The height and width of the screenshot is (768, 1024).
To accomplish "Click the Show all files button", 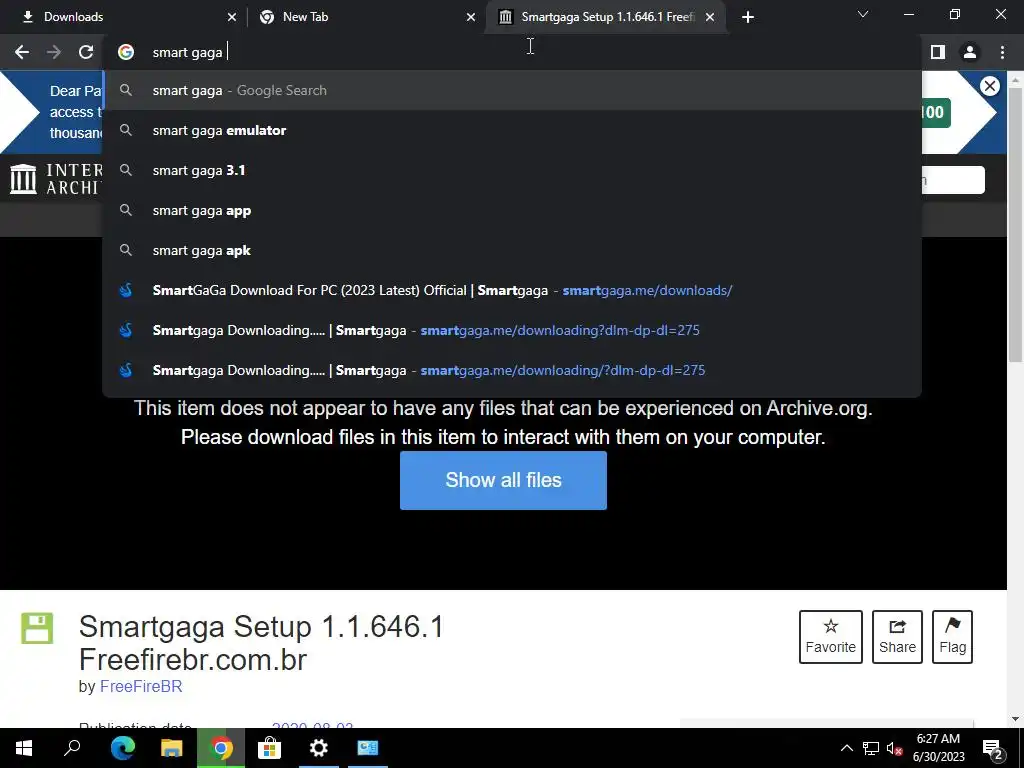I will pos(504,480).
